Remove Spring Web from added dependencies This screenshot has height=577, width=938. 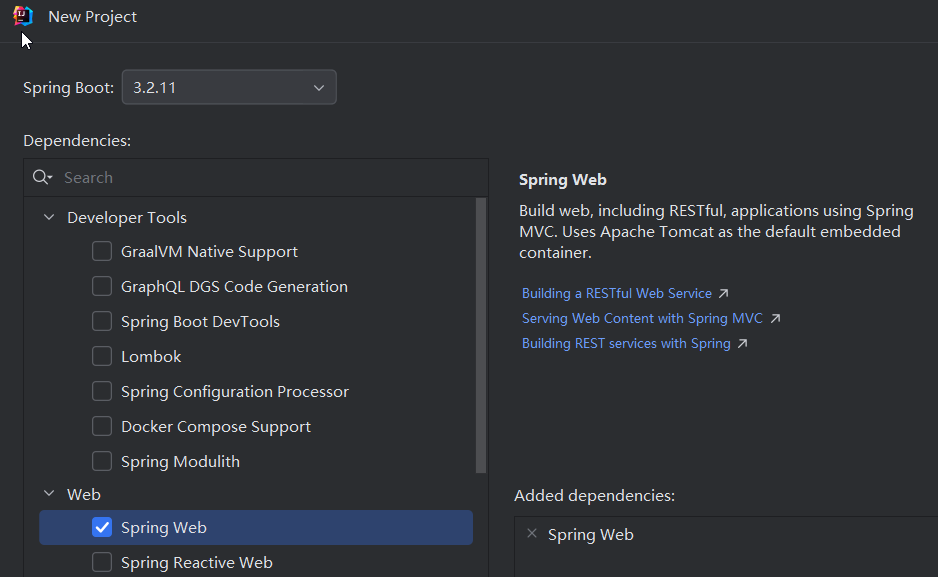532,533
